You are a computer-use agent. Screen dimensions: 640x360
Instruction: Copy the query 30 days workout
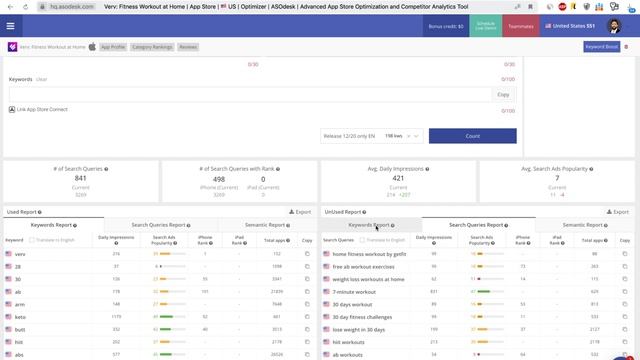[x=625, y=304]
